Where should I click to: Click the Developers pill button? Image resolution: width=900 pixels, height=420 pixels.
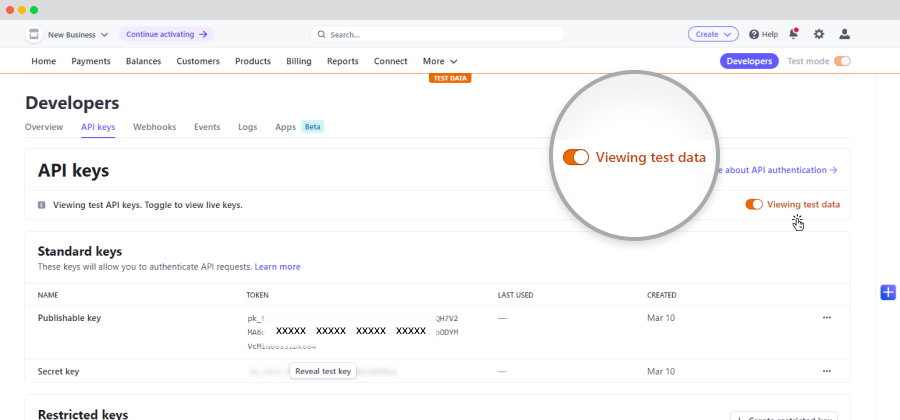point(749,61)
